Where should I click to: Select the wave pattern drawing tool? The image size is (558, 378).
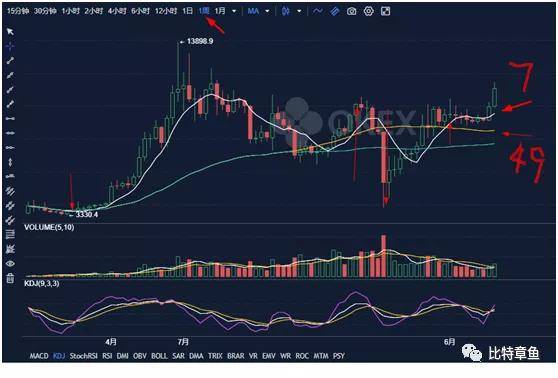[10, 249]
